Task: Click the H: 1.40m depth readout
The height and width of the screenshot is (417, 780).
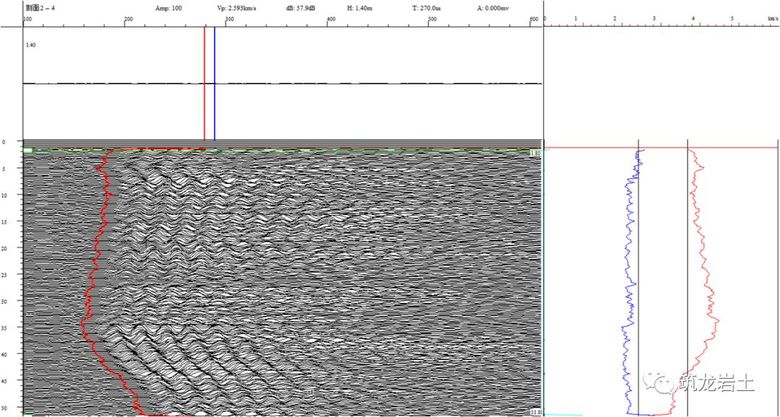Action: click(360, 7)
